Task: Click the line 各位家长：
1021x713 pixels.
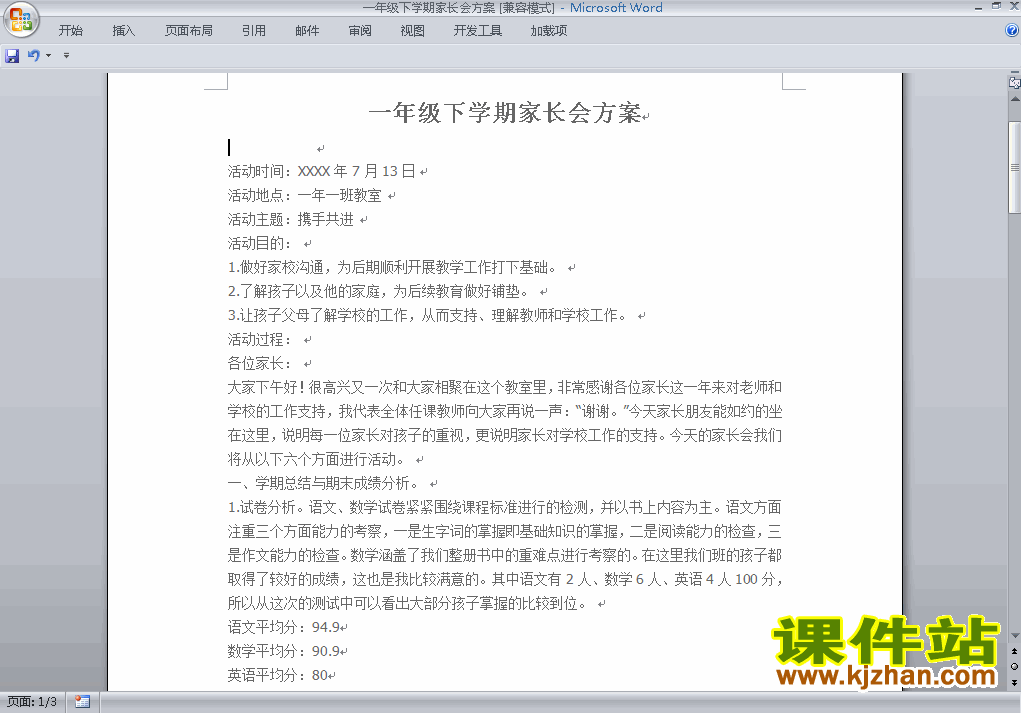Action: click(x=259, y=364)
